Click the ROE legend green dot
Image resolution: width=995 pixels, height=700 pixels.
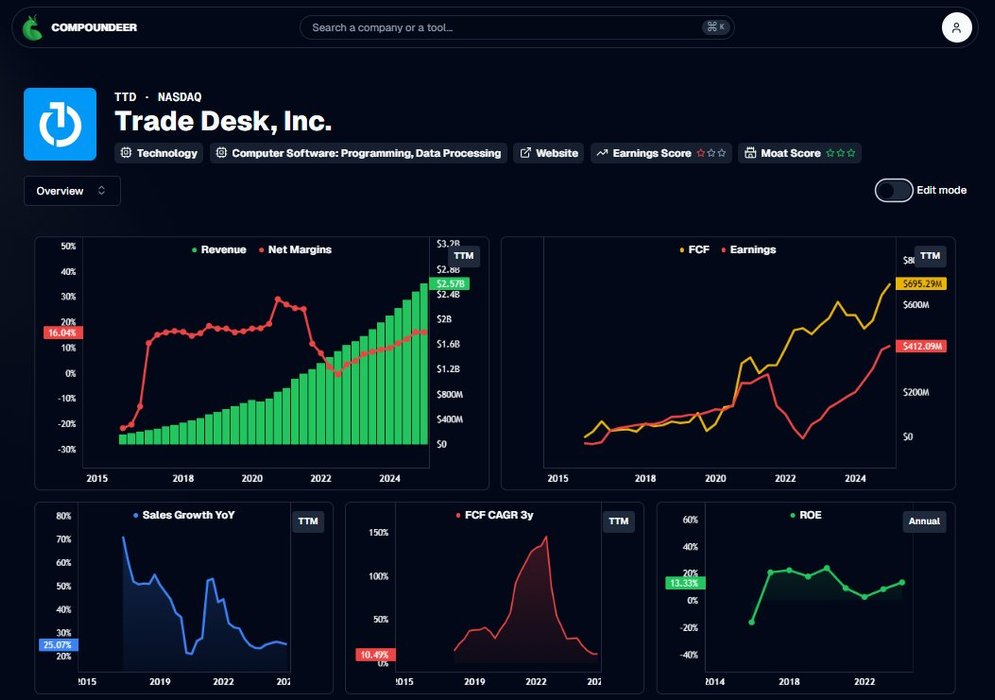[793, 515]
